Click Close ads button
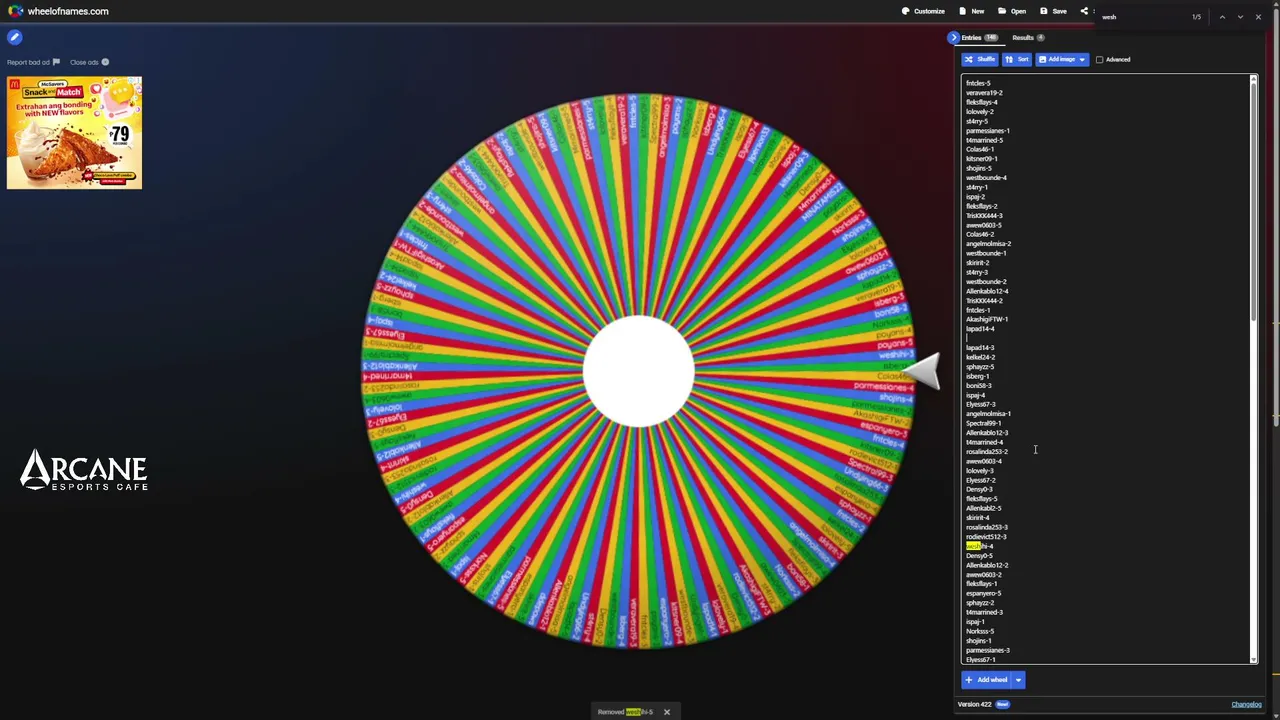The height and width of the screenshot is (720, 1280). point(89,62)
